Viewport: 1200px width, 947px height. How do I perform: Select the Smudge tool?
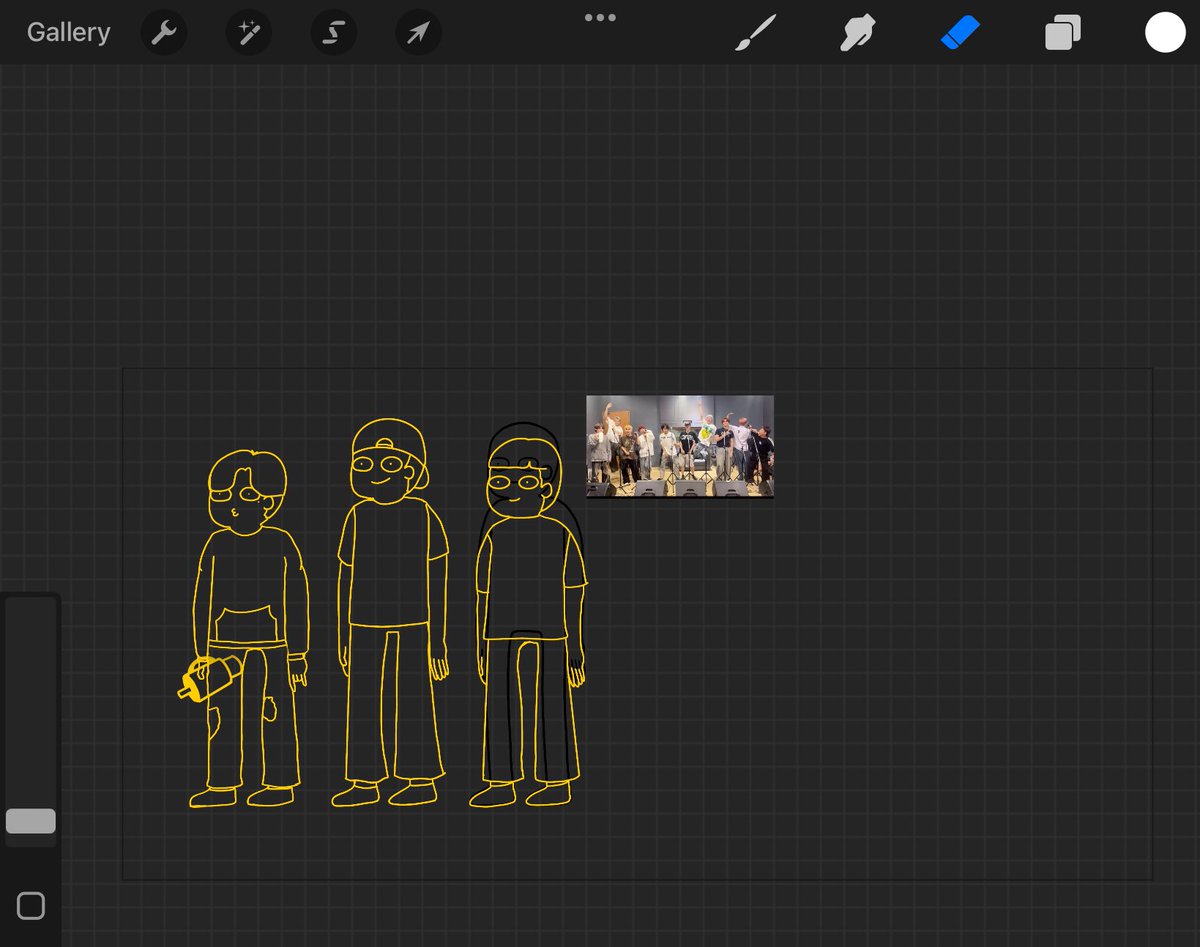(858, 33)
